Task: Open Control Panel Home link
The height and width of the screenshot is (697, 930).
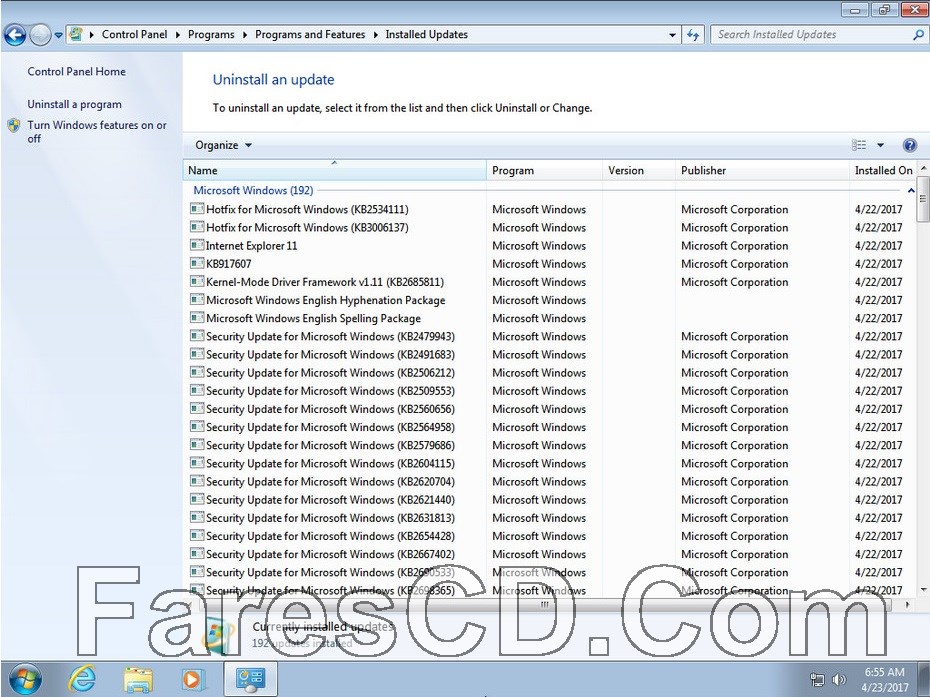Action: [77, 72]
